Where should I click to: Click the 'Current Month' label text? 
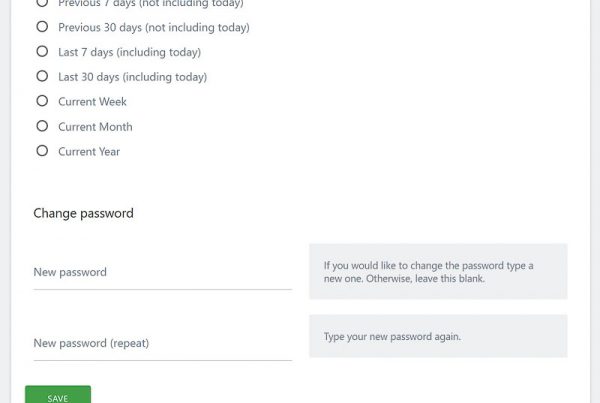point(95,127)
